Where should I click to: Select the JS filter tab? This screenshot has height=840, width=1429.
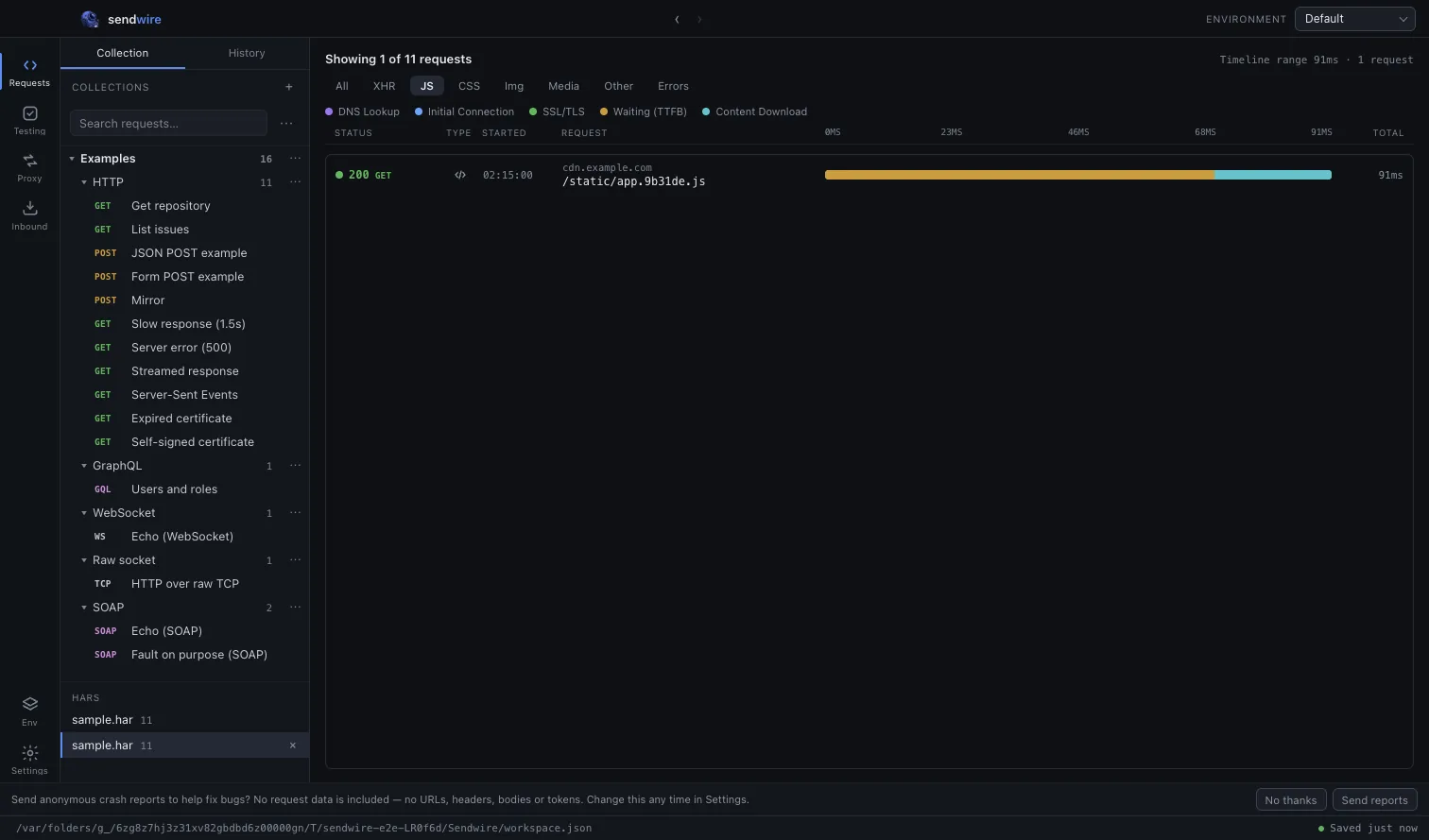[427, 86]
